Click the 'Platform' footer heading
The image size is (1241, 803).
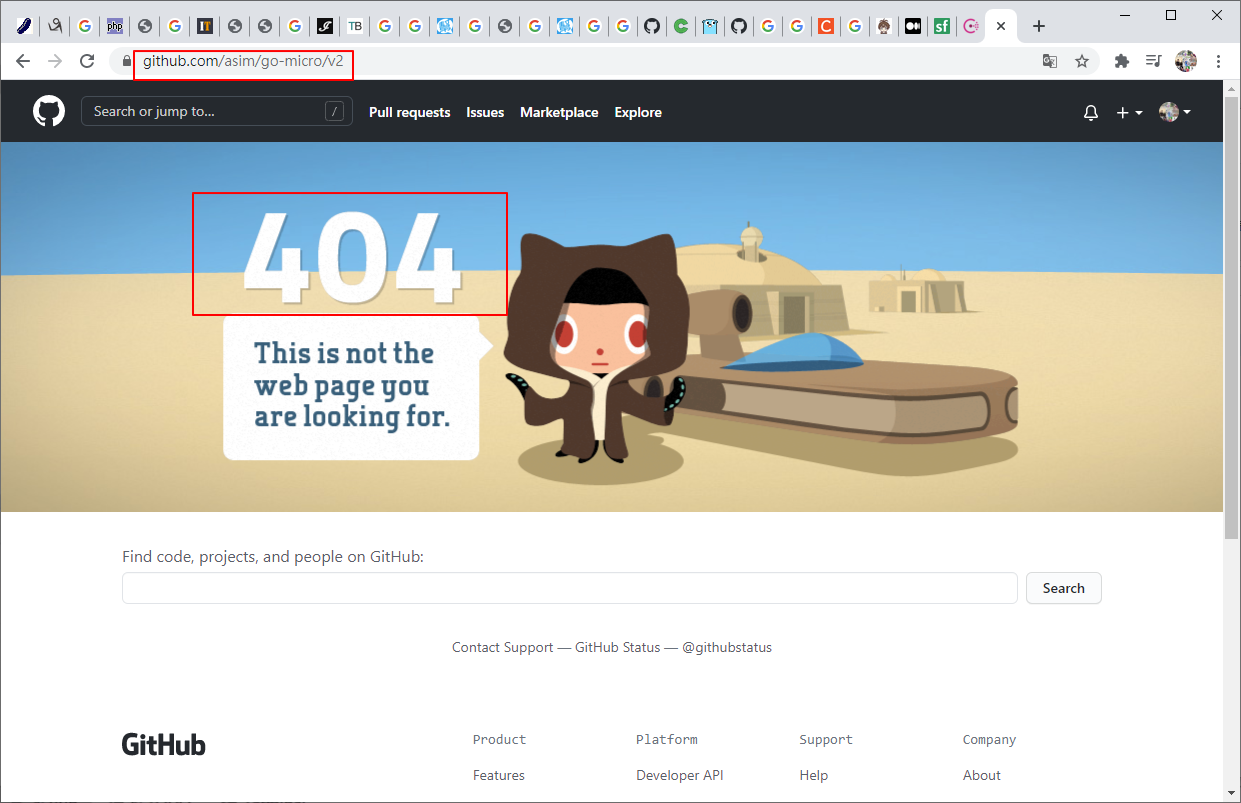[x=667, y=740]
